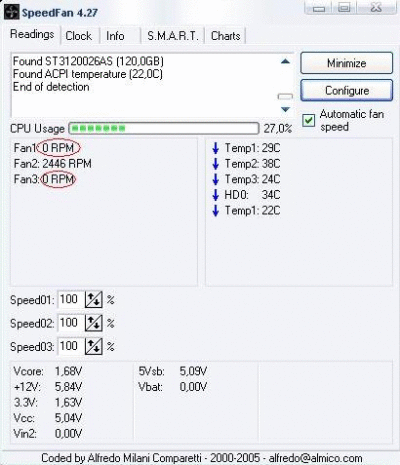The image size is (400, 465).
Task: Click the arrow icon next to Temp1: 22C
Action: pos(216,211)
